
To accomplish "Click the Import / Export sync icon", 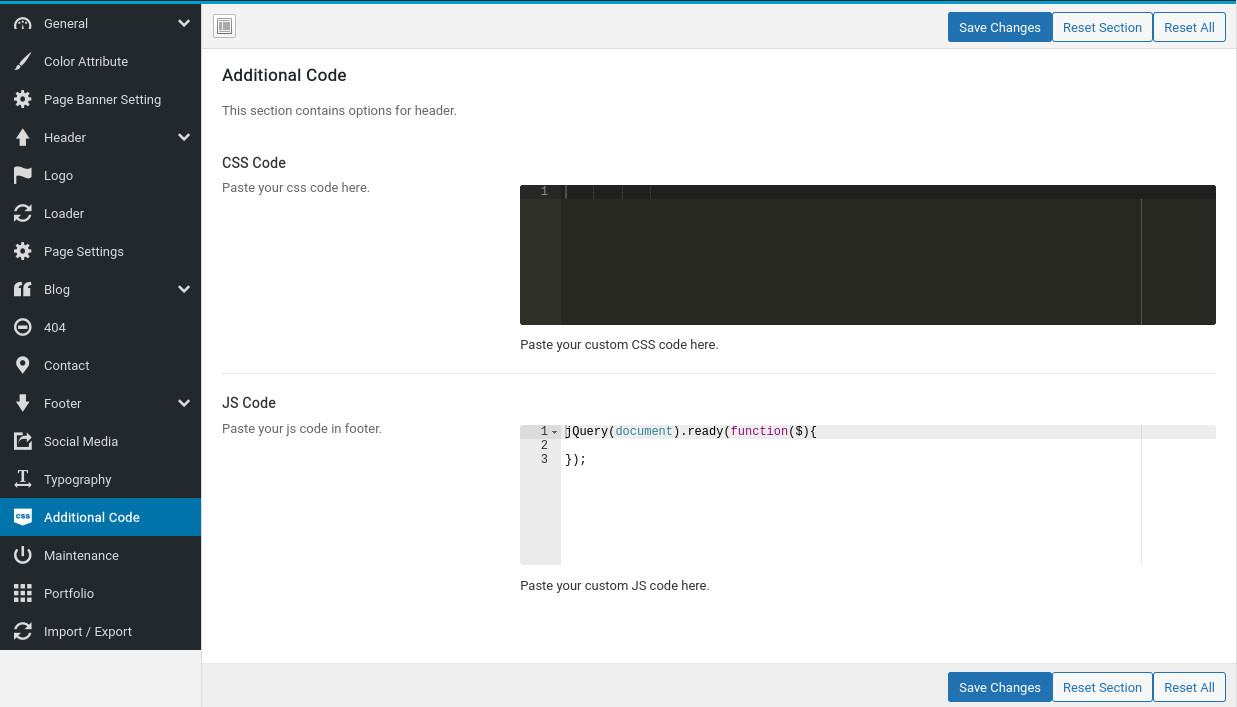I will [x=23, y=631].
